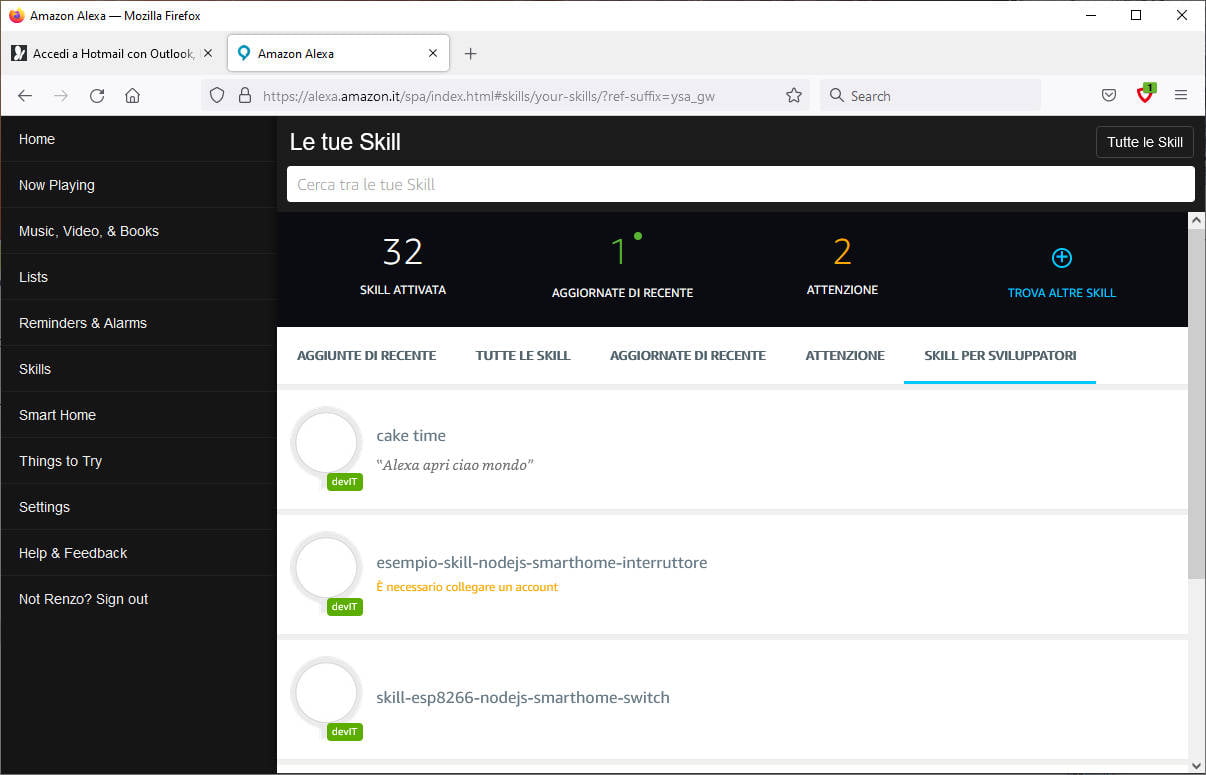1206x775 pixels.
Task: Open the È necessario collegare un account link
Action: click(x=467, y=587)
